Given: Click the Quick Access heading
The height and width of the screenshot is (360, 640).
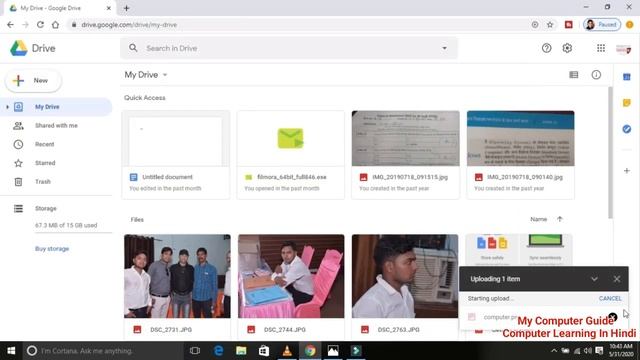Looking at the screenshot, I should point(145,98).
